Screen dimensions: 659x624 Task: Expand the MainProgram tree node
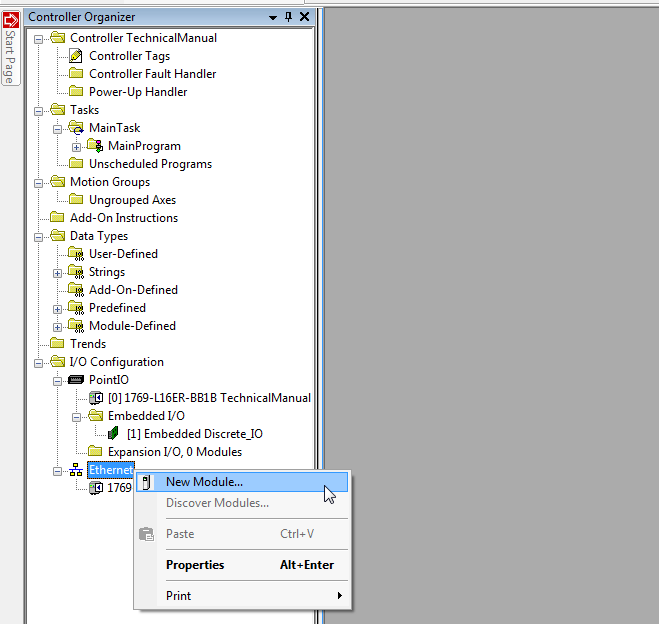click(x=76, y=146)
